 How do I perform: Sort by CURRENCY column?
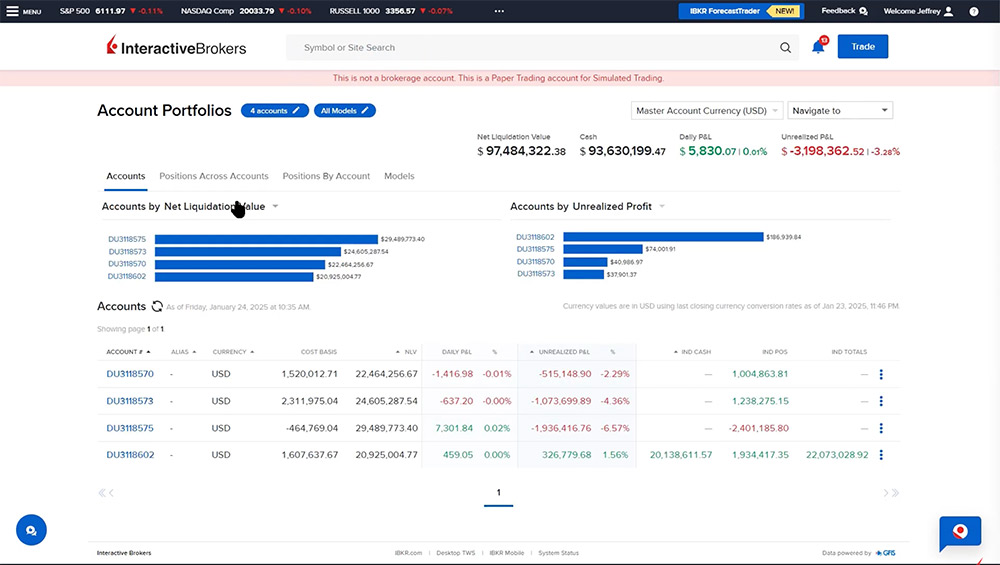point(233,352)
